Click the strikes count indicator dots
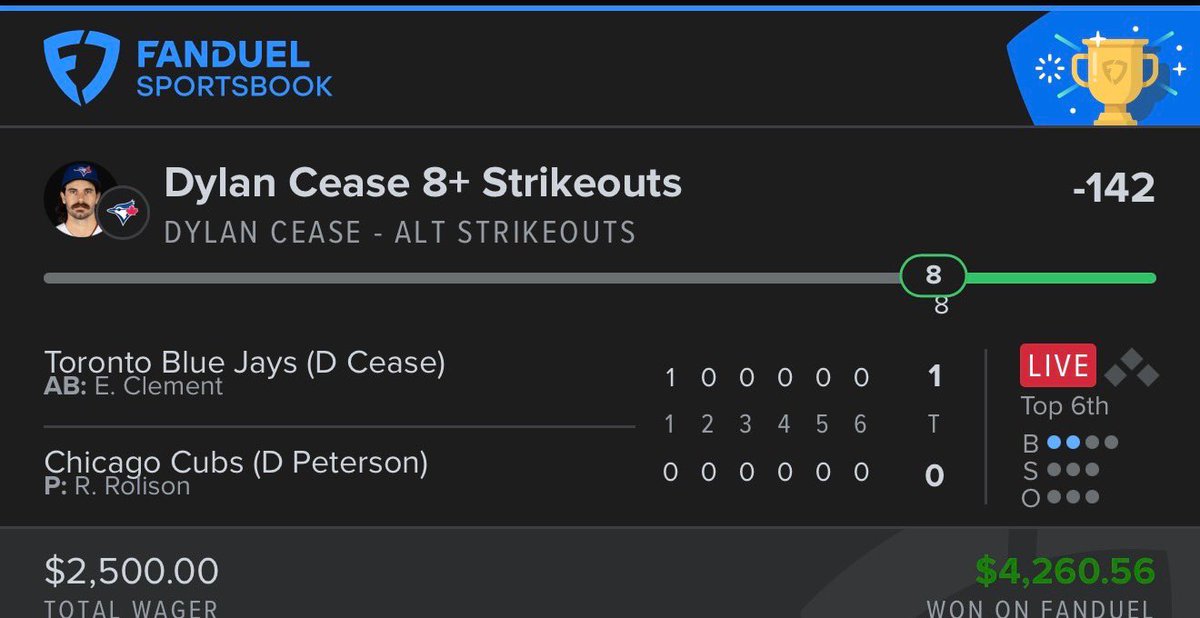Screen dimensions: 1200x618 [1071, 469]
